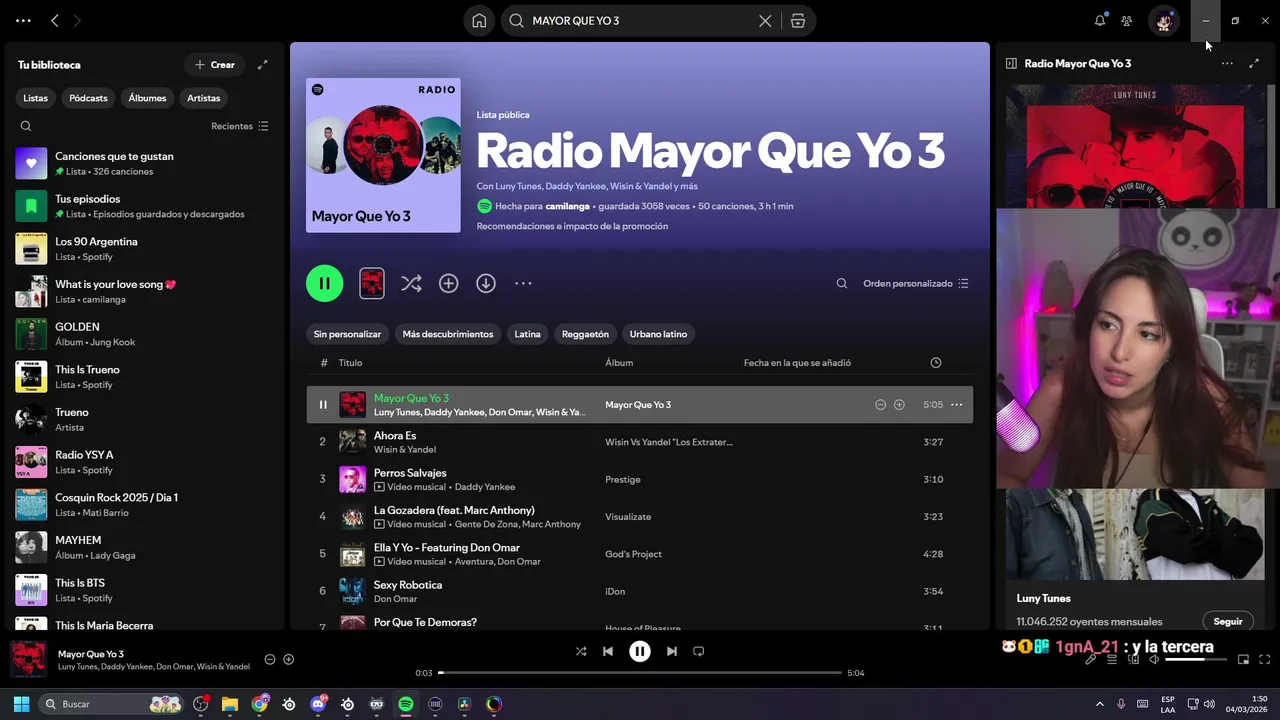Open the Browse icon in search bar
Screen dimensions: 1280x720
tap(798, 20)
